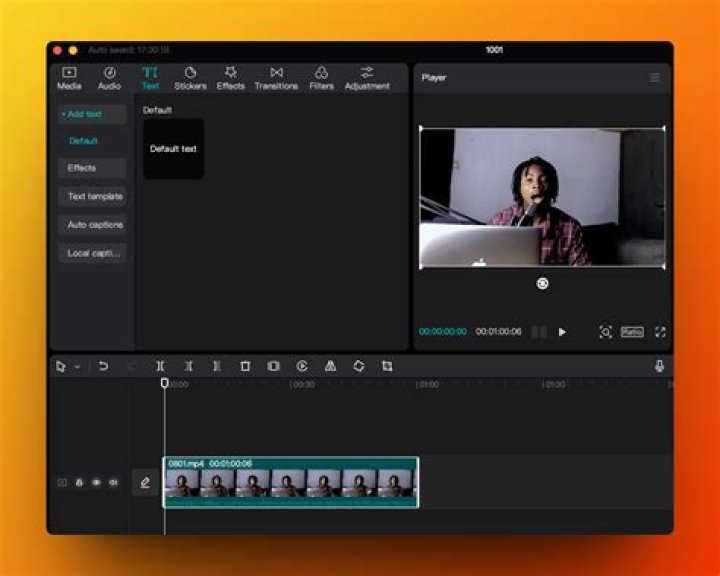
Task: Open the Filters panel
Action: [x=321, y=78]
